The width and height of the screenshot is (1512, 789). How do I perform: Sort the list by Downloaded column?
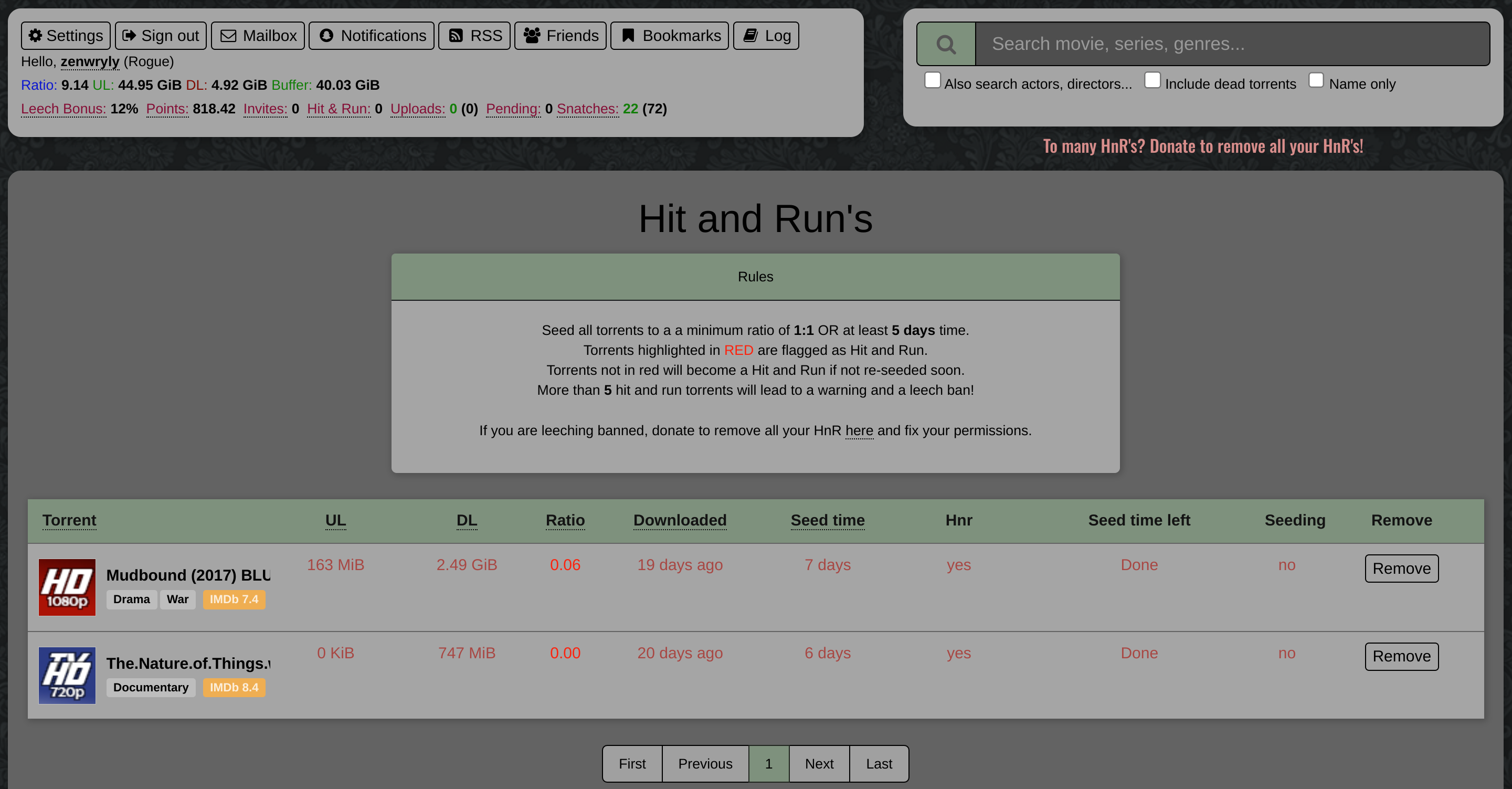(x=680, y=520)
